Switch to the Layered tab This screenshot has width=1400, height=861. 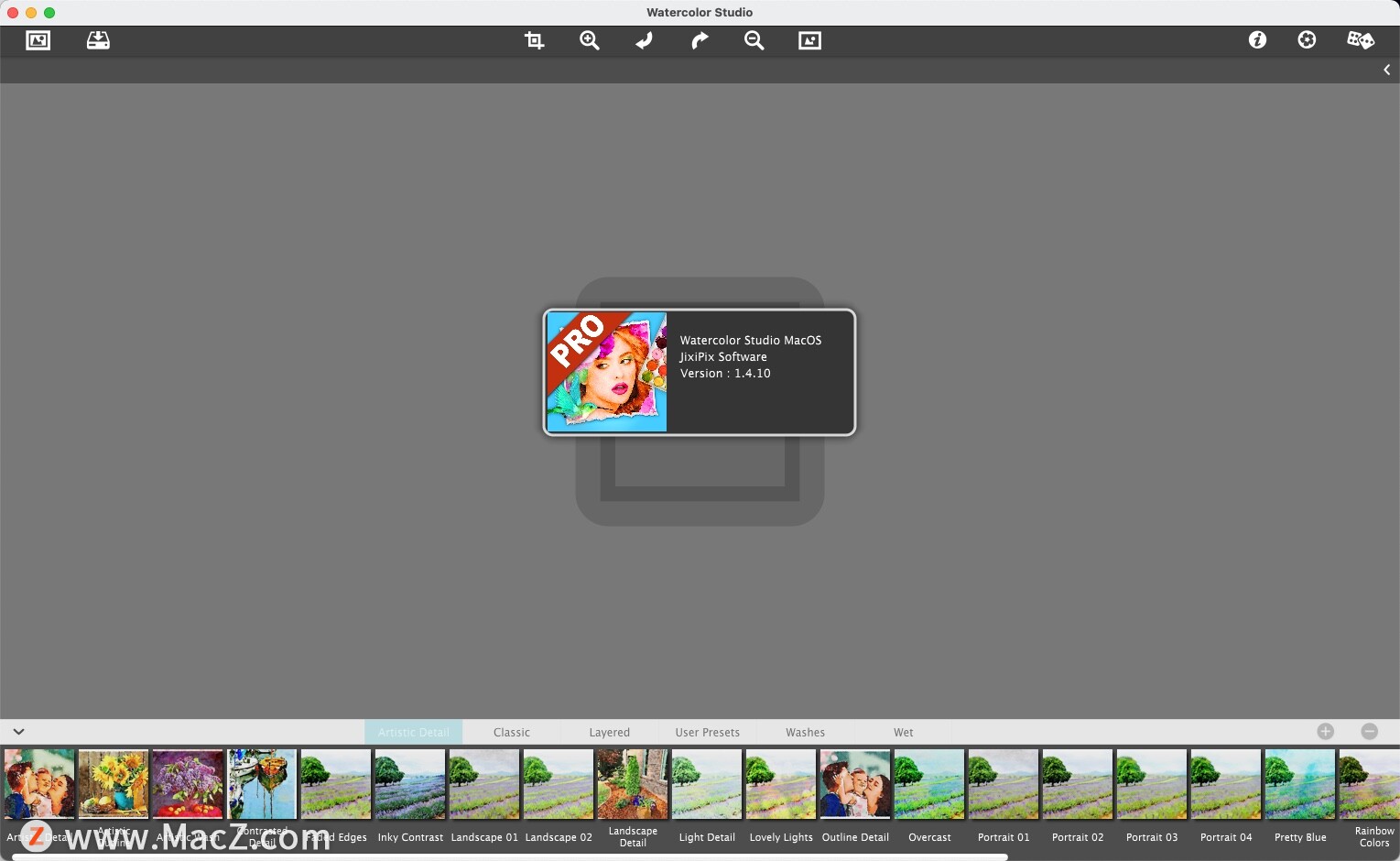point(610,732)
